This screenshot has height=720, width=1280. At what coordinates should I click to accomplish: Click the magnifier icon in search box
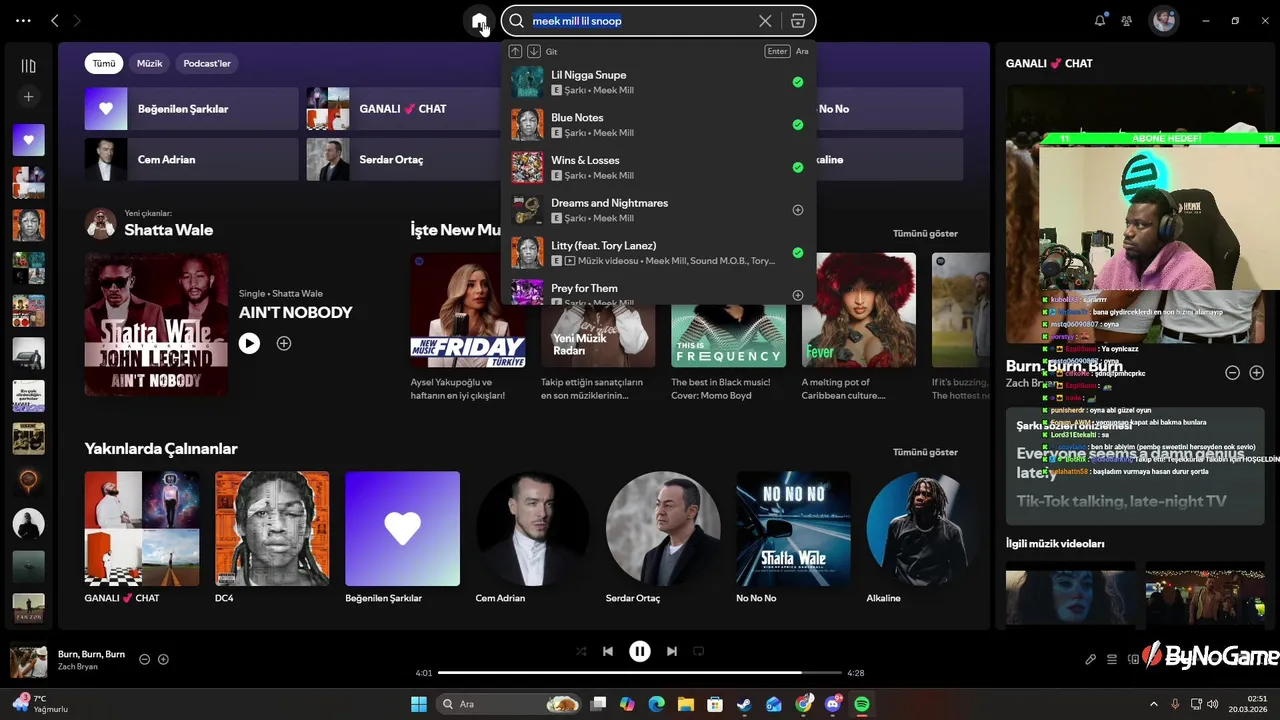click(x=516, y=21)
